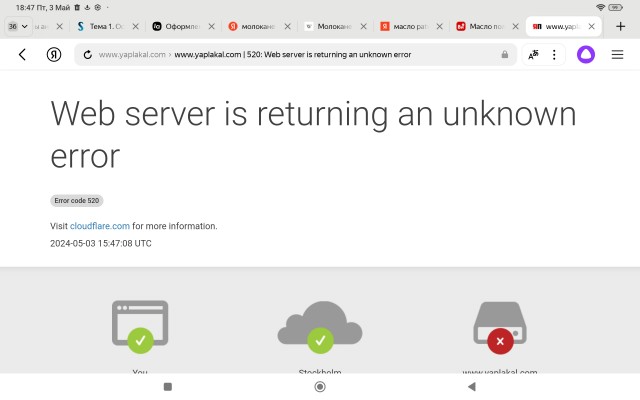Close the first 'молокане' tab

coord(288,27)
